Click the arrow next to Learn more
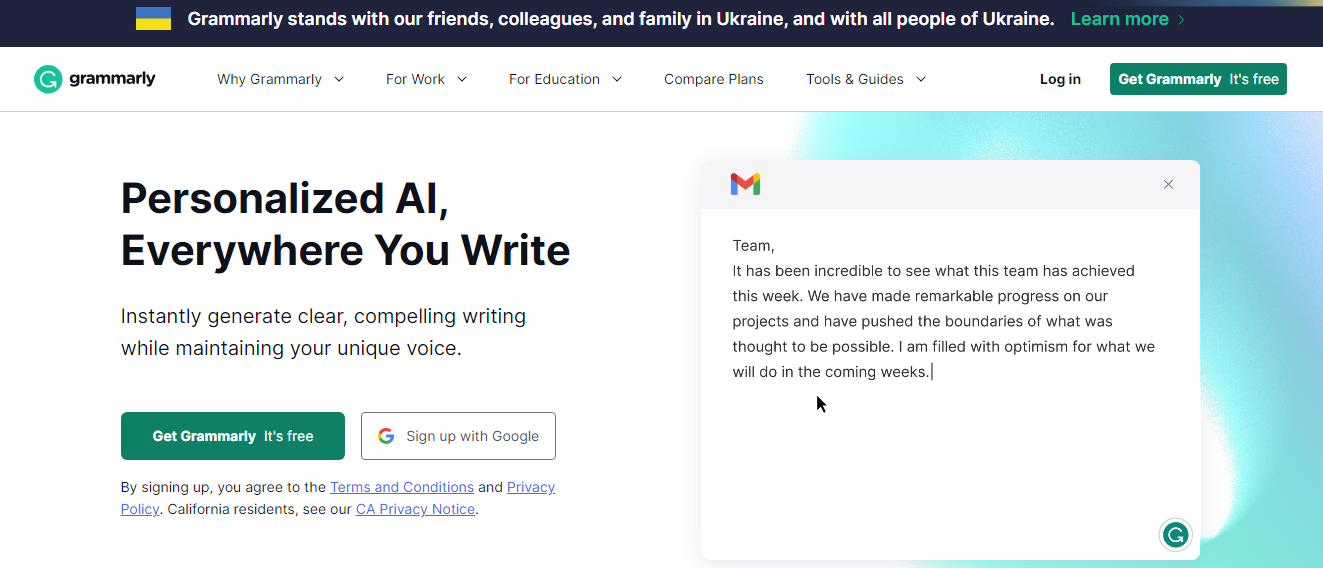 tap(1181, 19)
